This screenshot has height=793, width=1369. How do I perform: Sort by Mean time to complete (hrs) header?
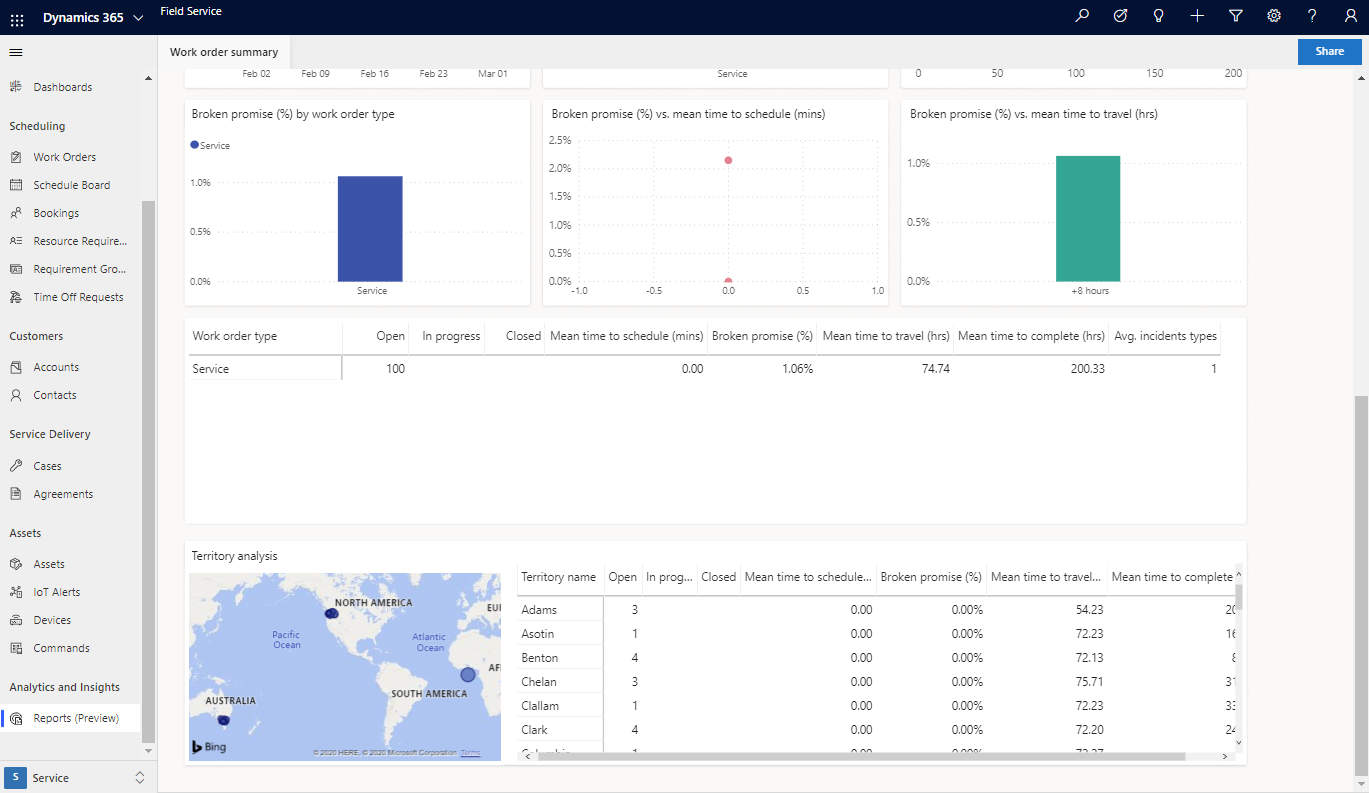click(1031, 336)
